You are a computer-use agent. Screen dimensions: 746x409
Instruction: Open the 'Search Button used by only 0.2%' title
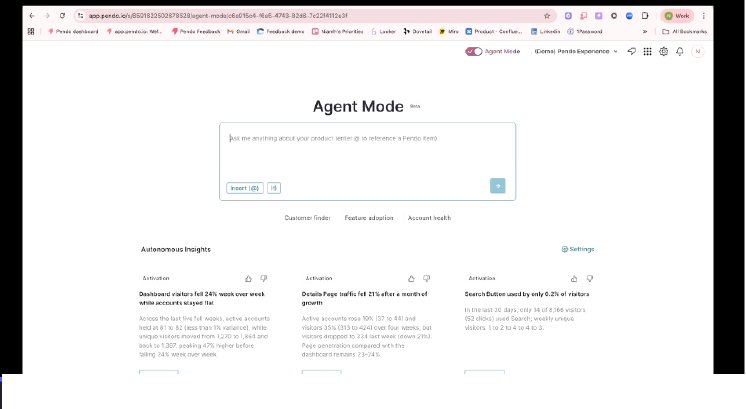[x=527, y=294]
